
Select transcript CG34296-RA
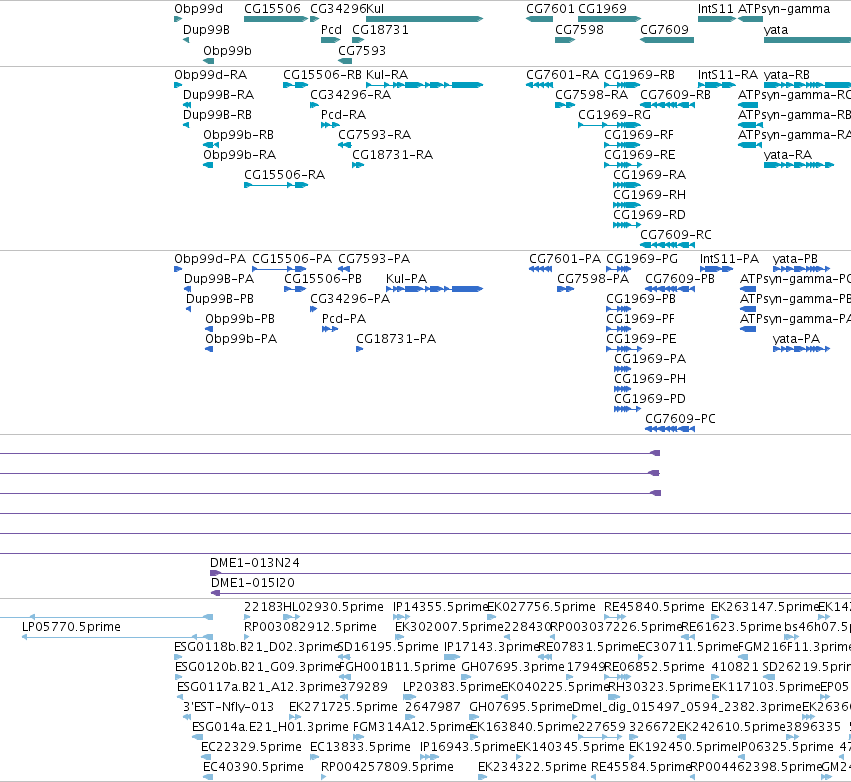point(314,105)
